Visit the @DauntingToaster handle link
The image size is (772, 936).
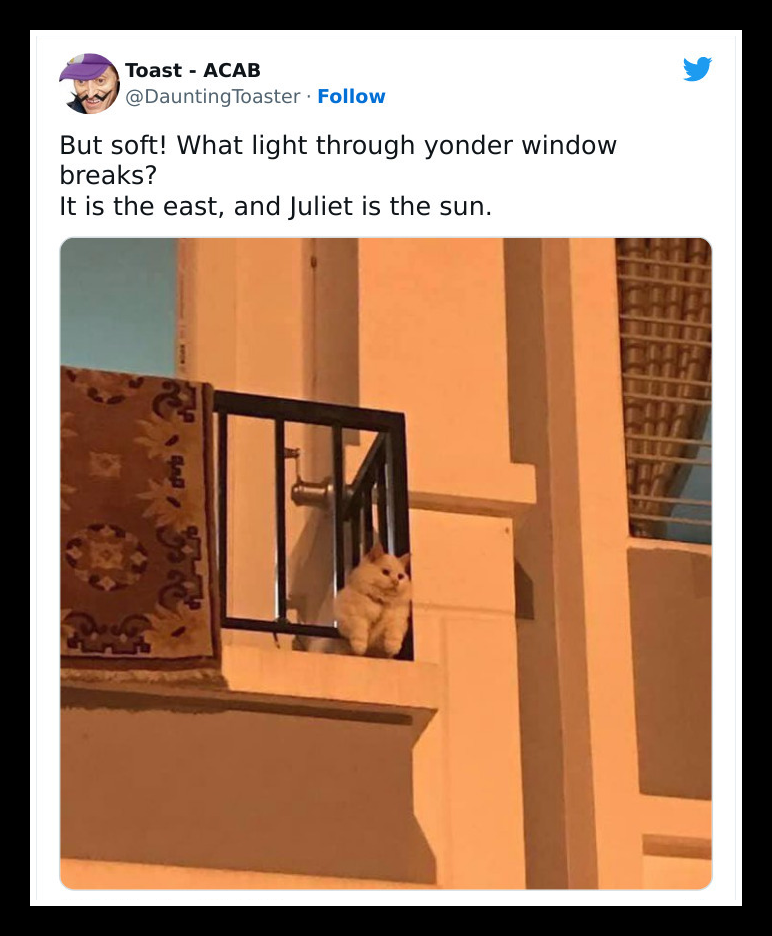[x=213, y=96]
